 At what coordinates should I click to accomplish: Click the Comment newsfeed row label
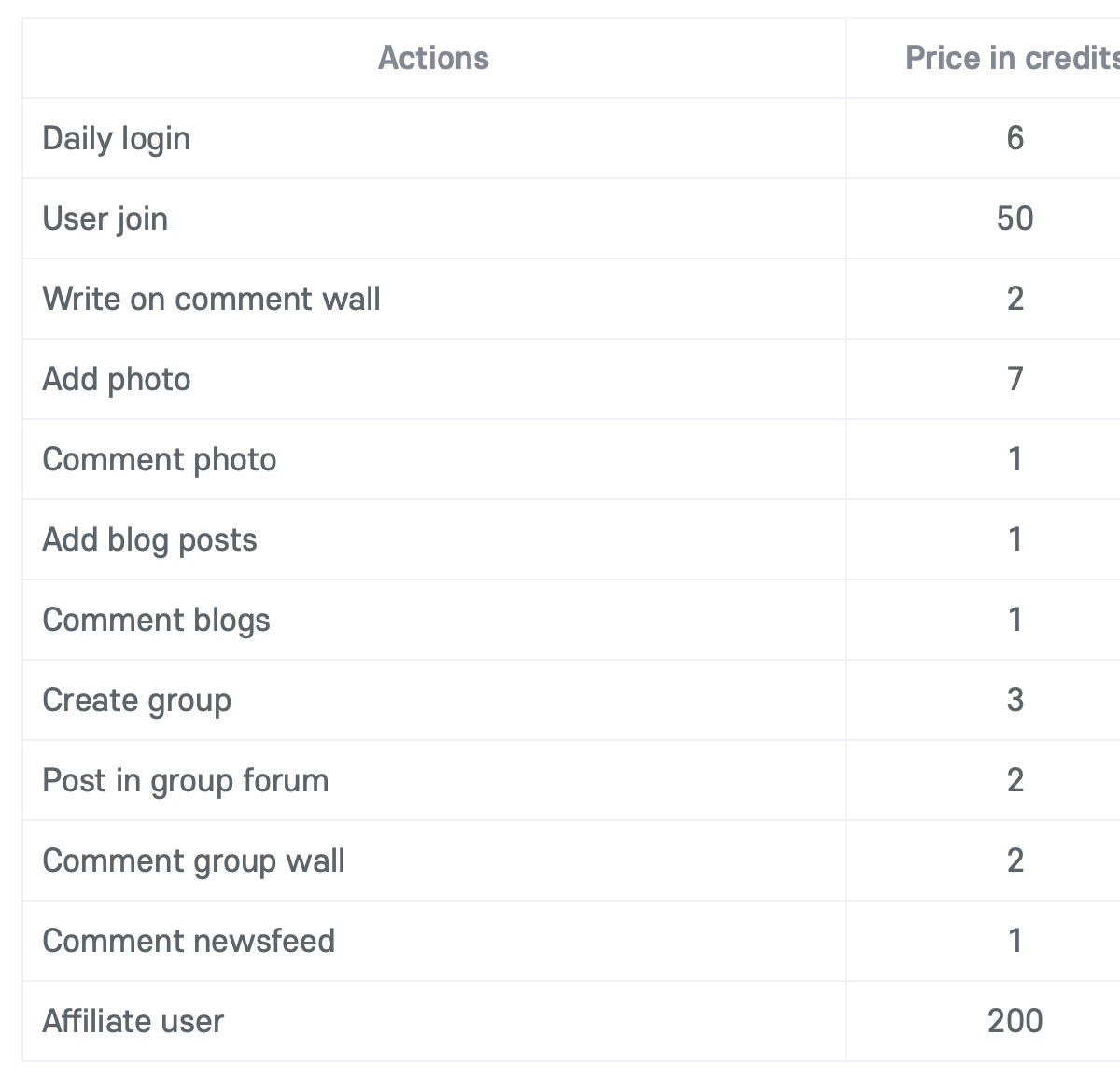click(x=189, y=941)
